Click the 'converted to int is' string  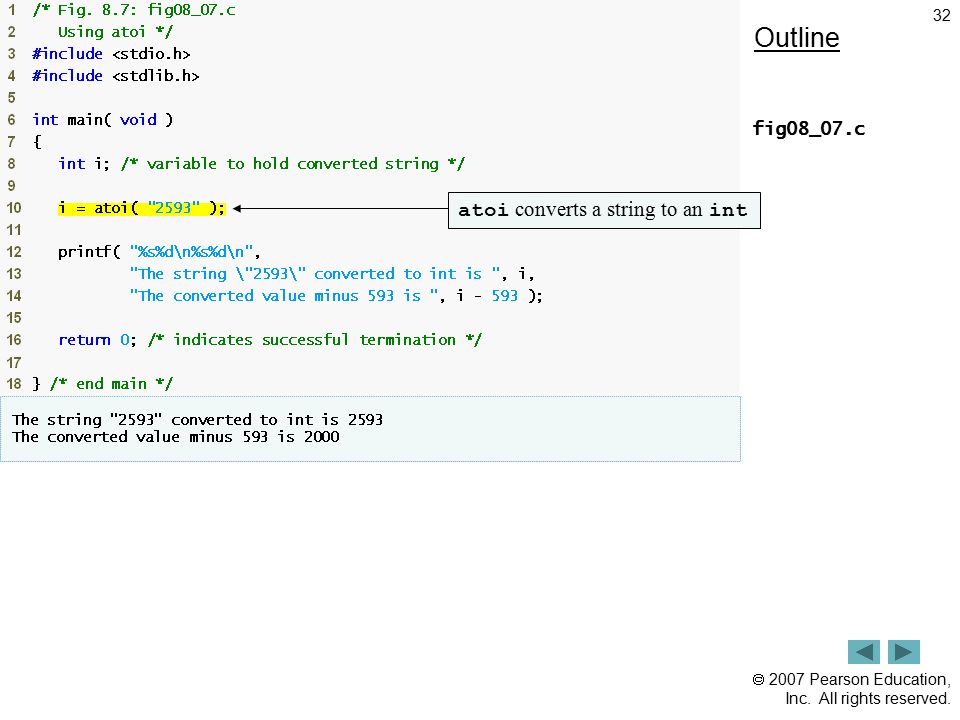point(315,274)
